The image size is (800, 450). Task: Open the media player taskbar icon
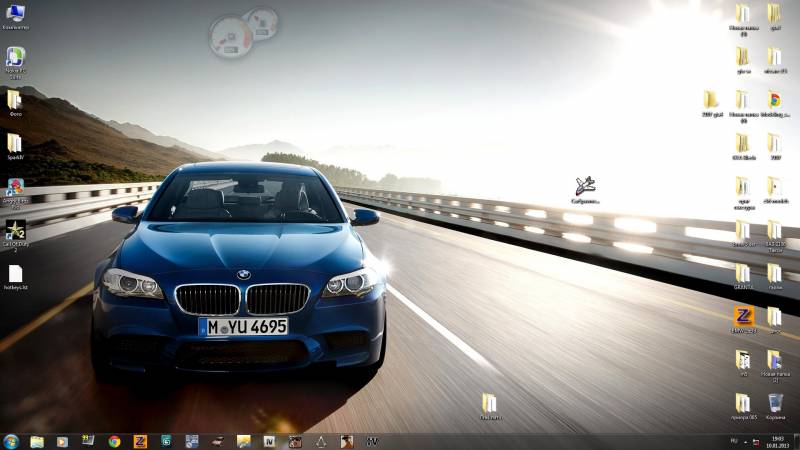click(x=62, y=441)
